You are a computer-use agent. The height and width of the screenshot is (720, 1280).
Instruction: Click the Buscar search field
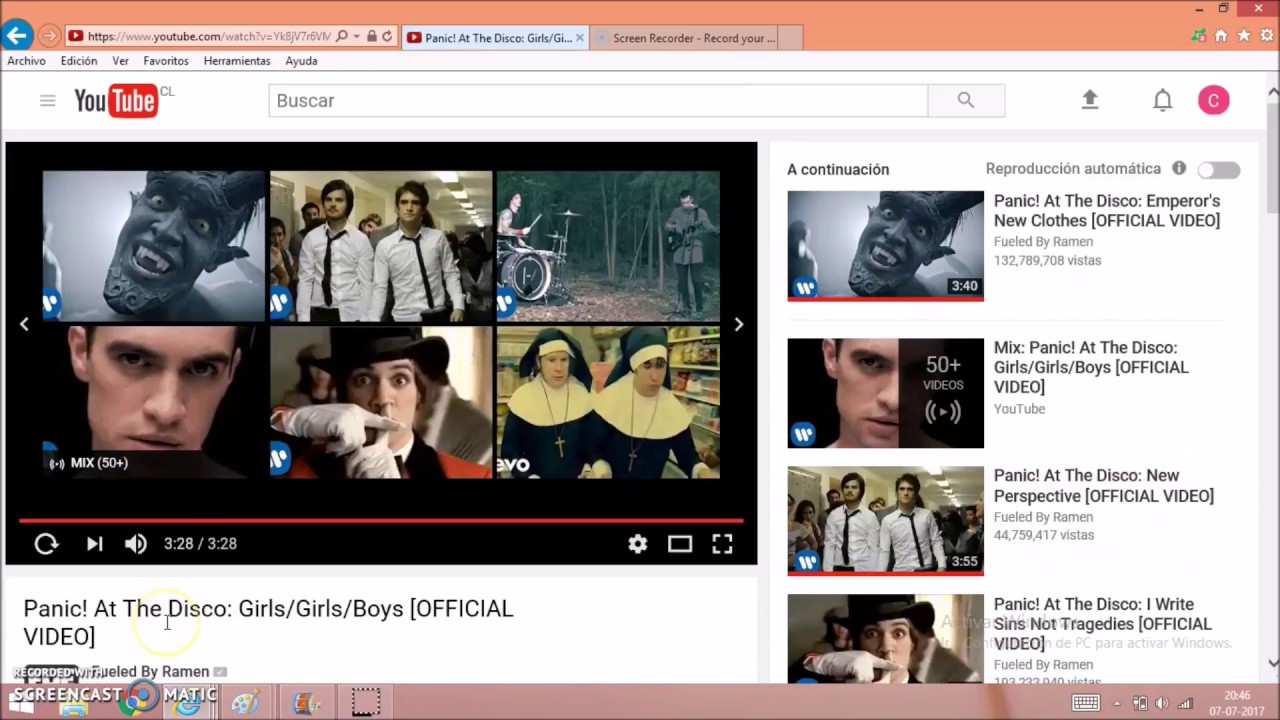(598, 100)
